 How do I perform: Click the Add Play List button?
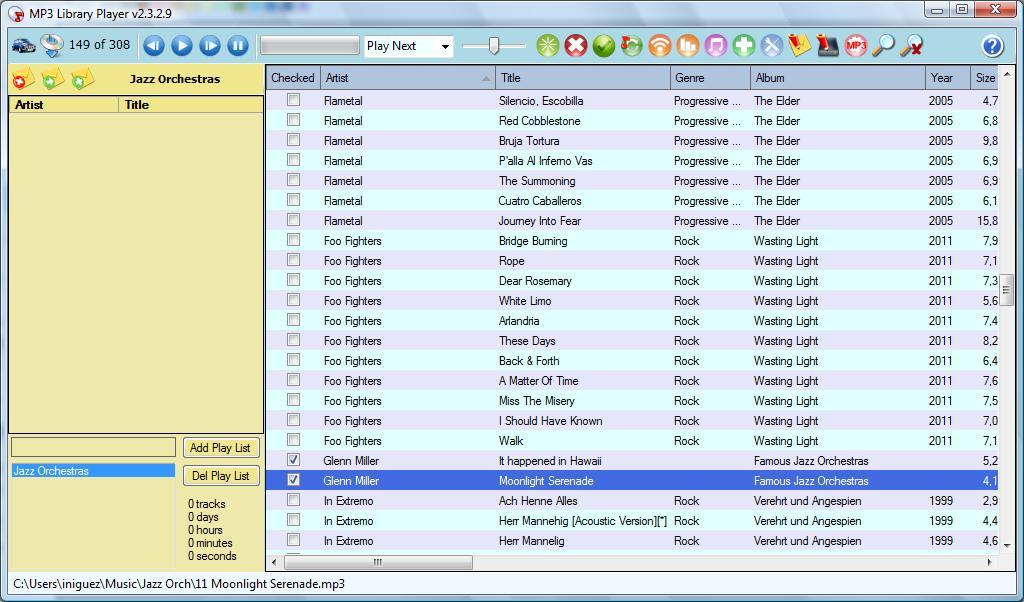220,447
